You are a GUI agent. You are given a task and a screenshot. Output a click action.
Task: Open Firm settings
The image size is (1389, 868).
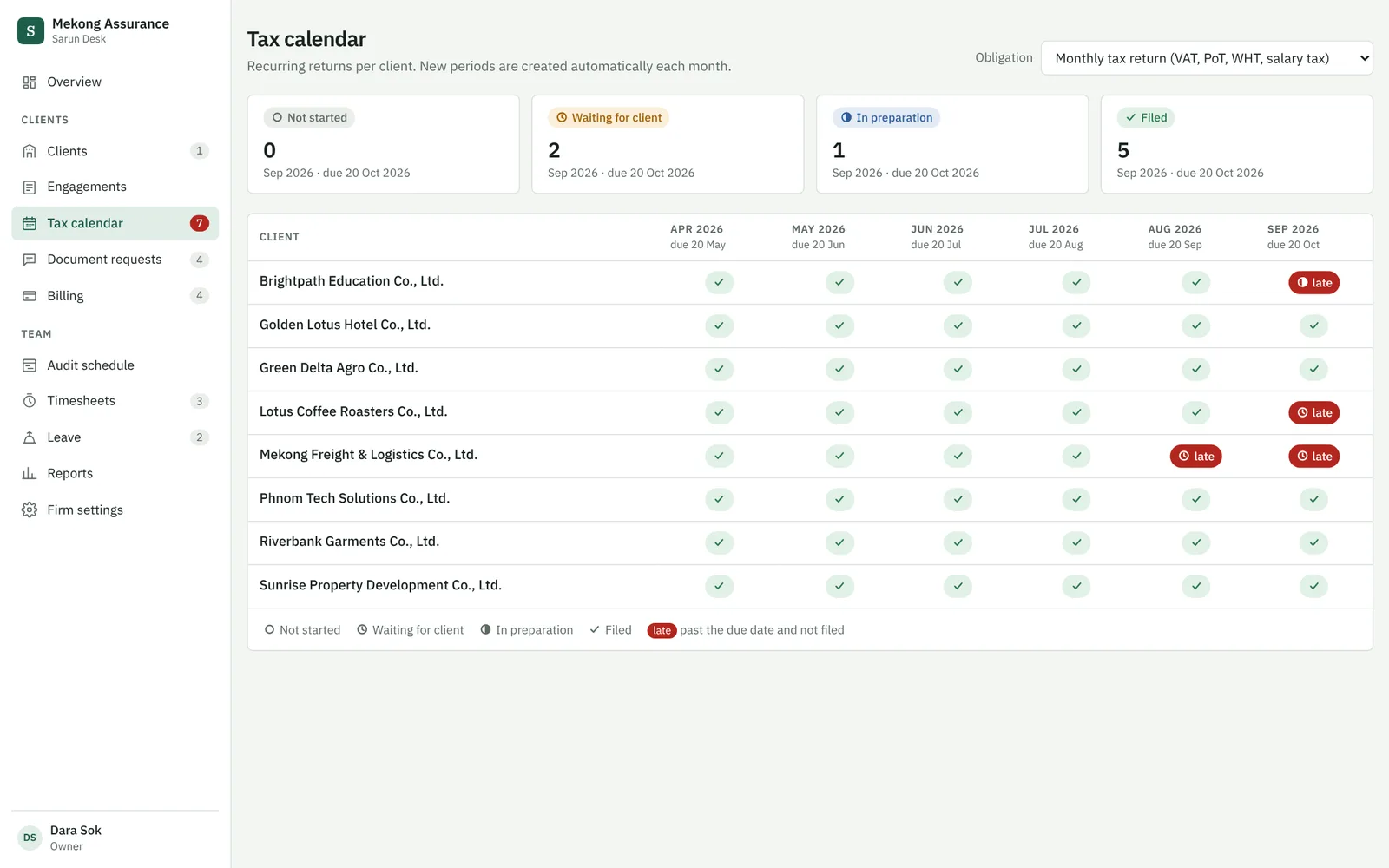click(115, 510)
